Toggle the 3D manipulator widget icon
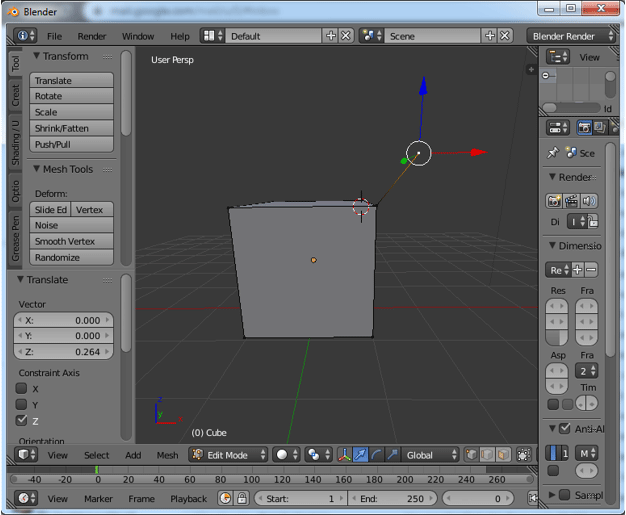 point(345,455)
